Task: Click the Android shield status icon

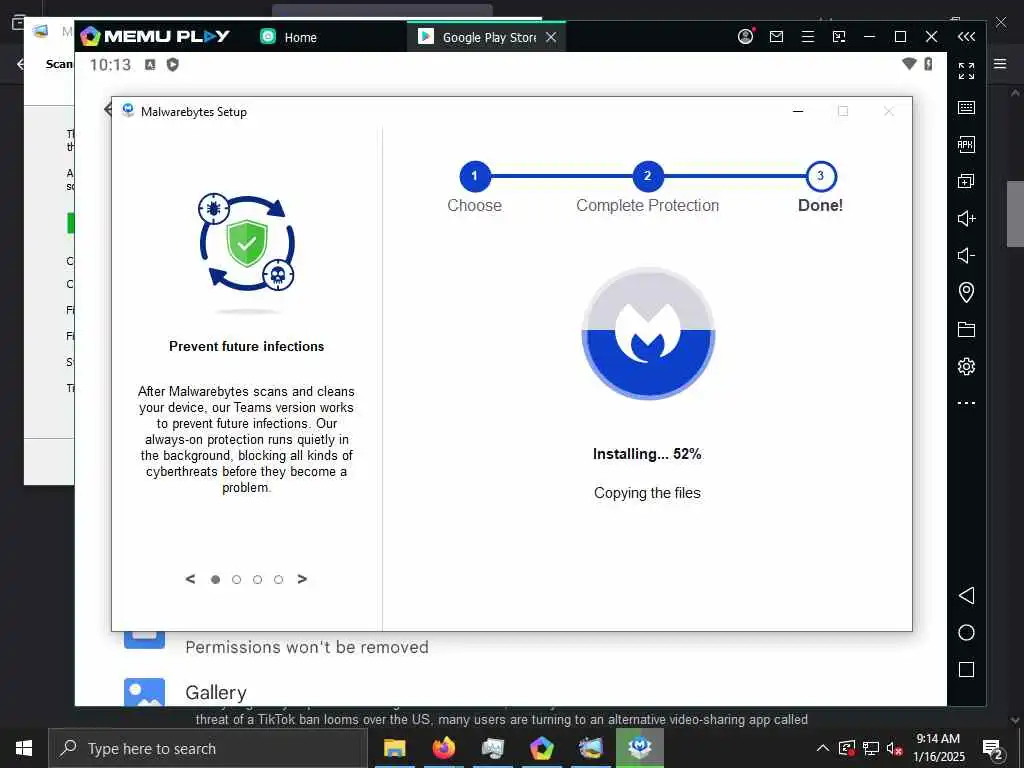Action: [x=172, y=64]
